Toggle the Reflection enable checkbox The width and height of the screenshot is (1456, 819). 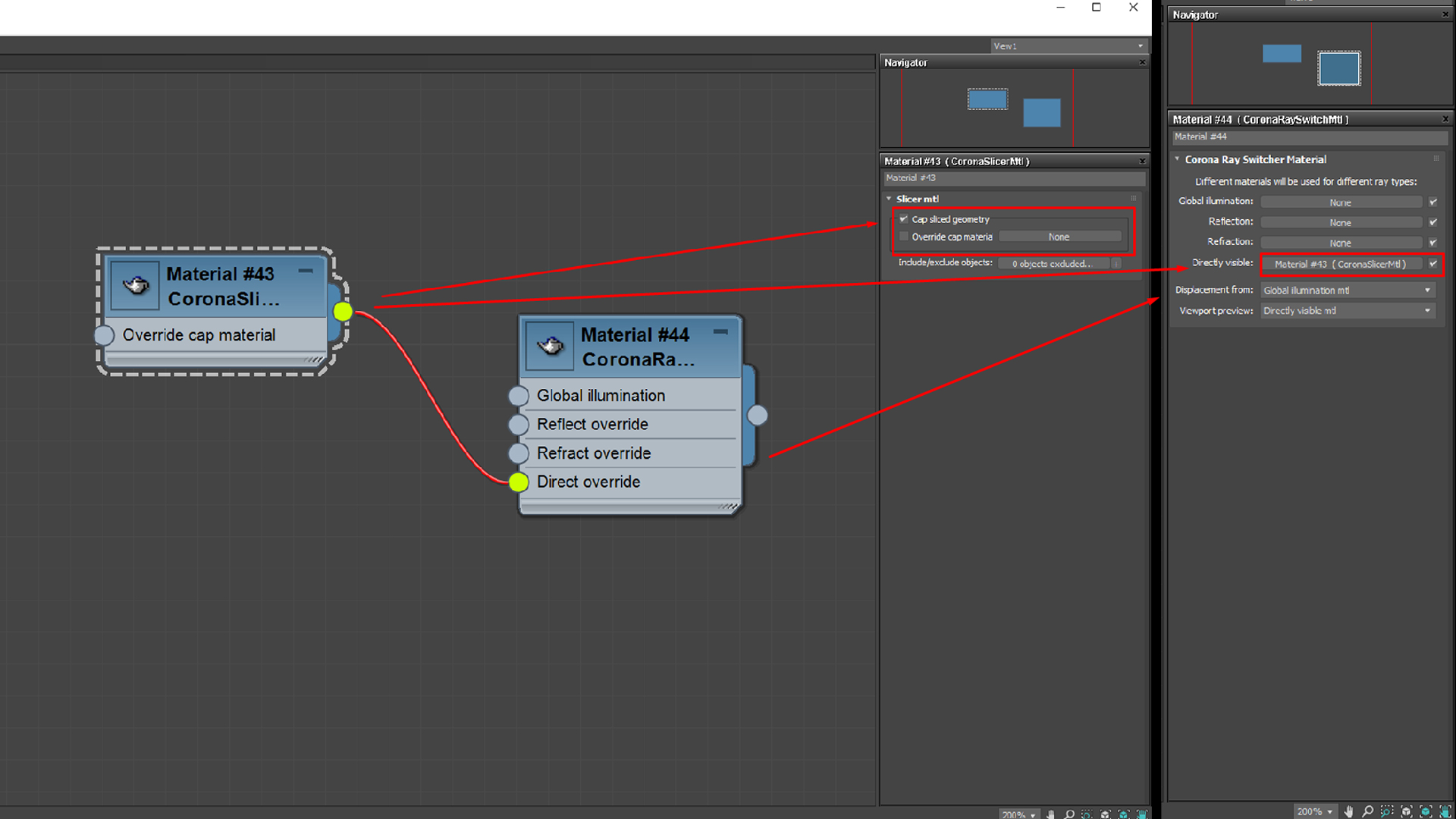(1432, 222)
